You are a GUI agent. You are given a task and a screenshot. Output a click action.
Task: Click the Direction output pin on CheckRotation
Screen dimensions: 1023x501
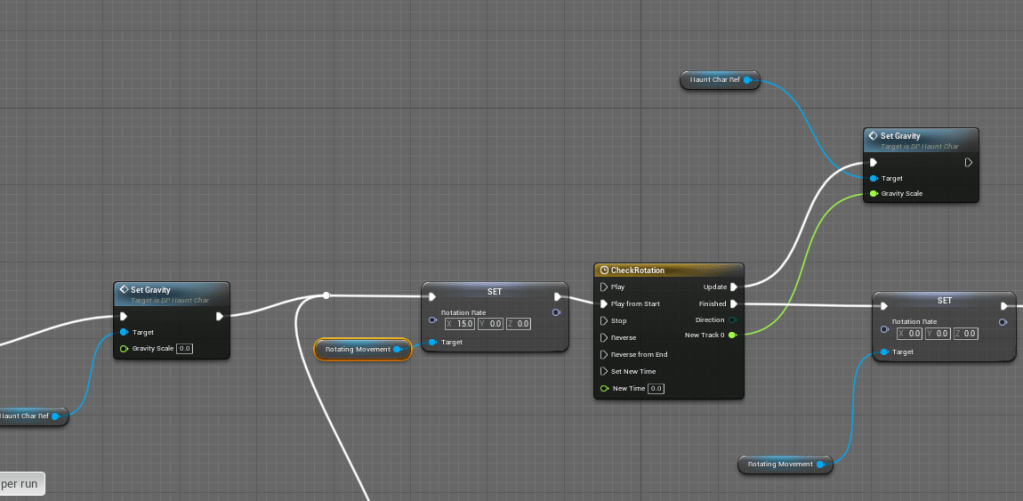click(x=733, y=320)
